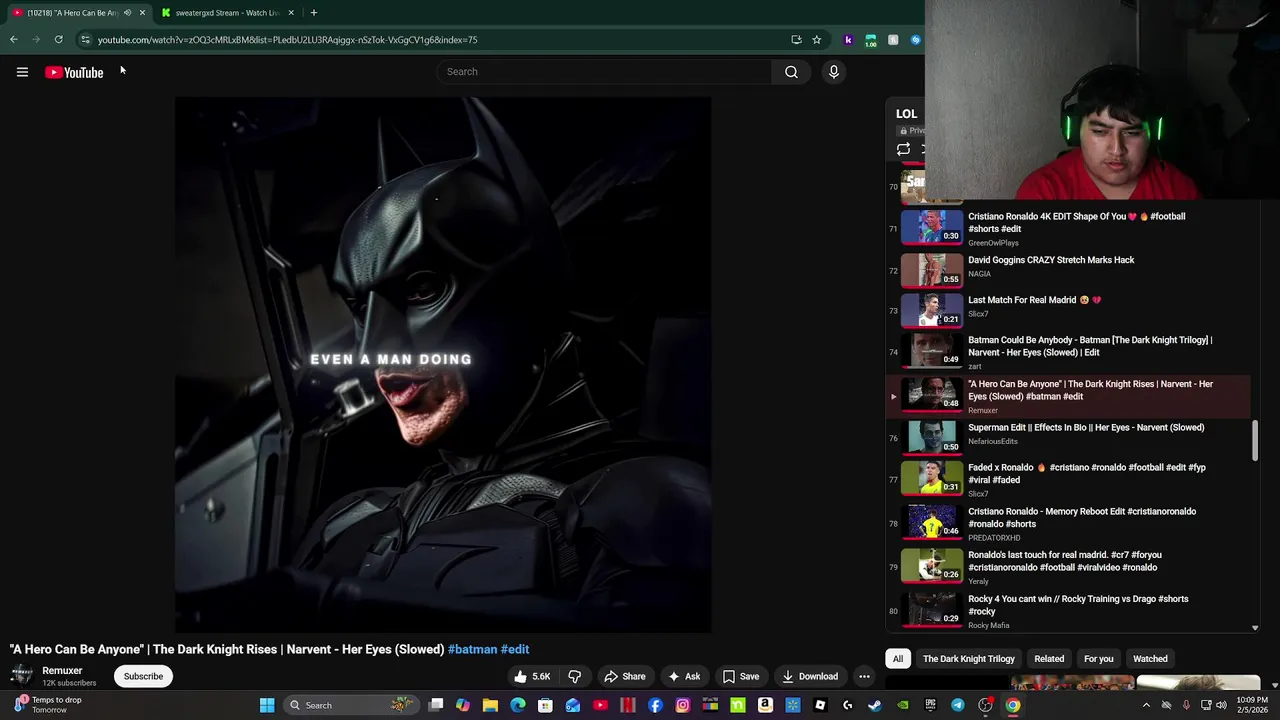The image size is (1280, 720).
Task: Select the Watched filter chip
Action: 1150,659
